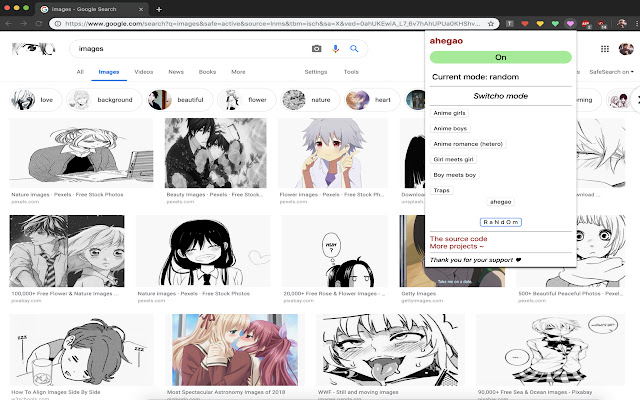Click the background filter chip

point(104,100)
